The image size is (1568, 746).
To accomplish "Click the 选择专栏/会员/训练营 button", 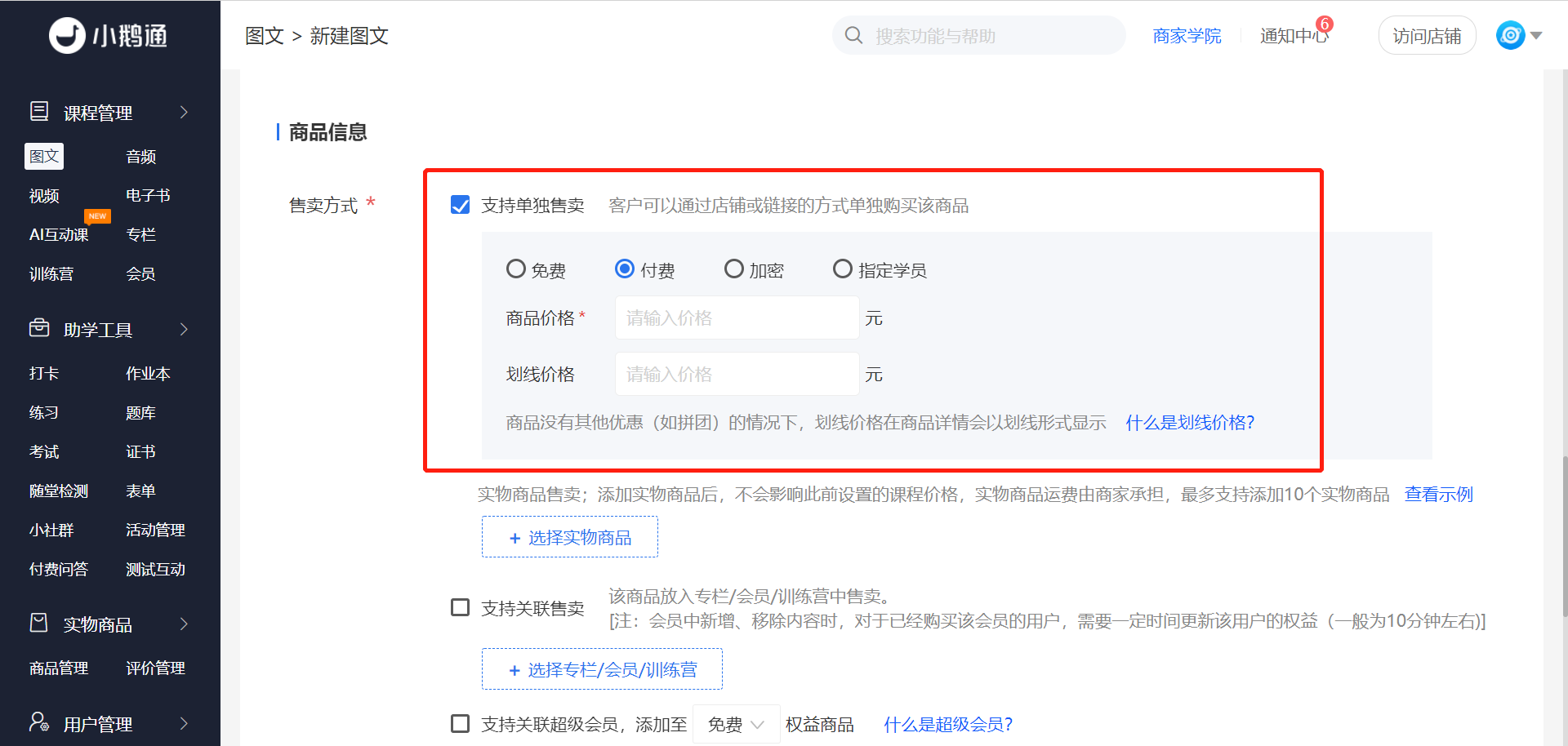I will (602, 669).
